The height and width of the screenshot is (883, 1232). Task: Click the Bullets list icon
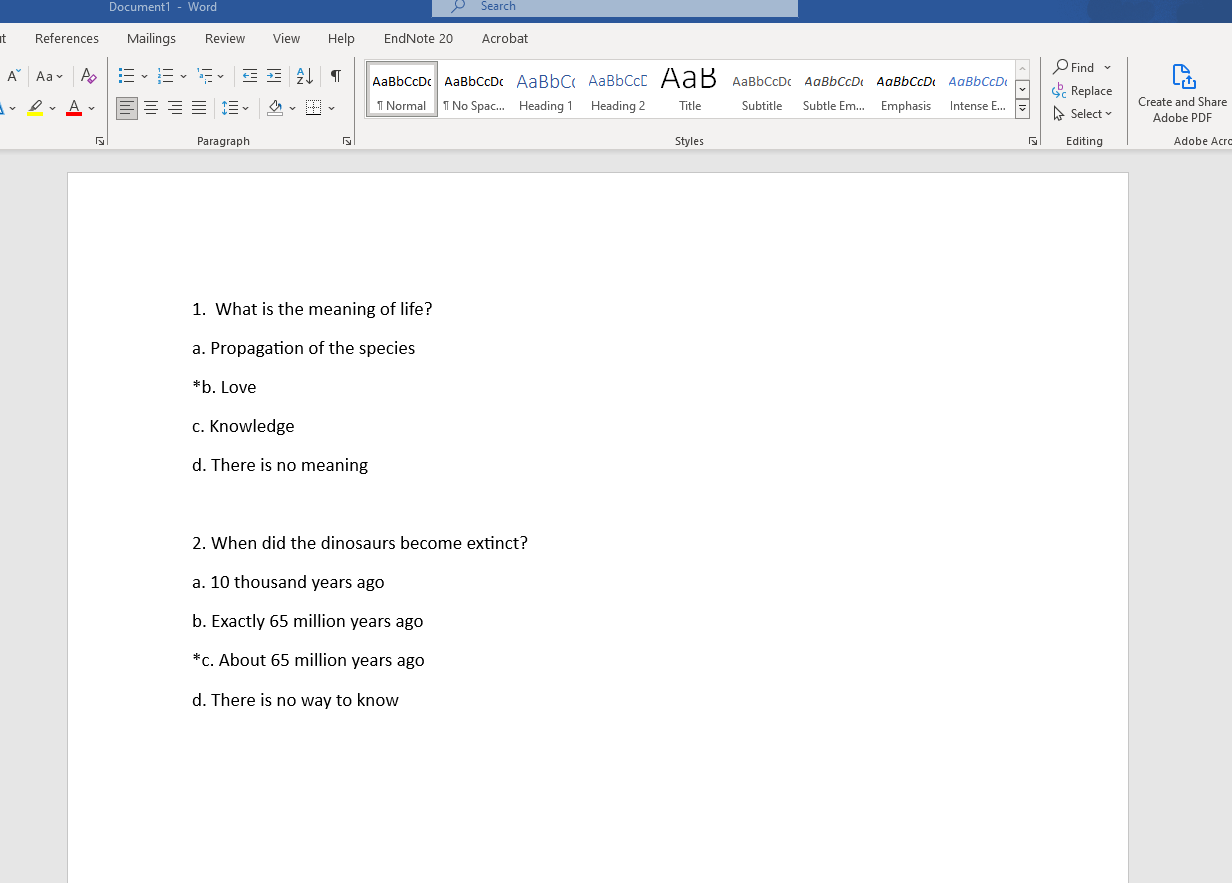point(126,77)
